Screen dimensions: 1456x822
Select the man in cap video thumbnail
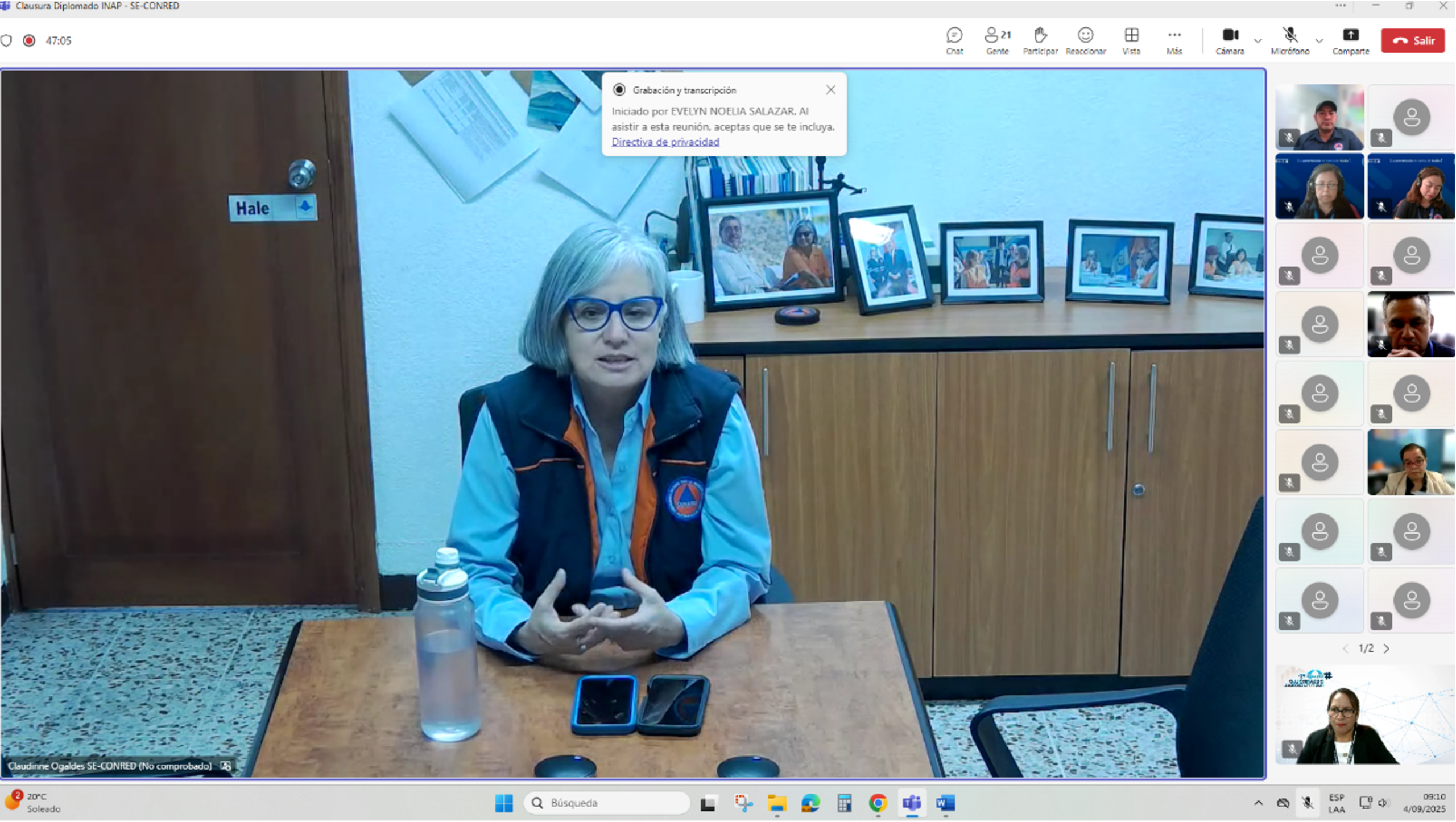pos(1319,117)
